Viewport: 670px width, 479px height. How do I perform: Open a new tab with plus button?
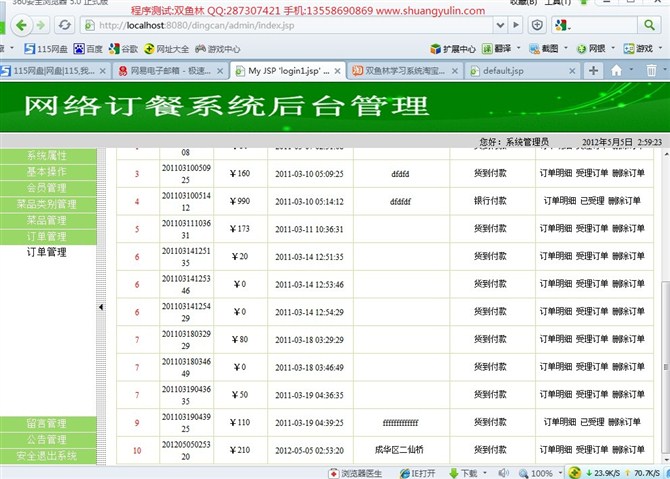594,70
